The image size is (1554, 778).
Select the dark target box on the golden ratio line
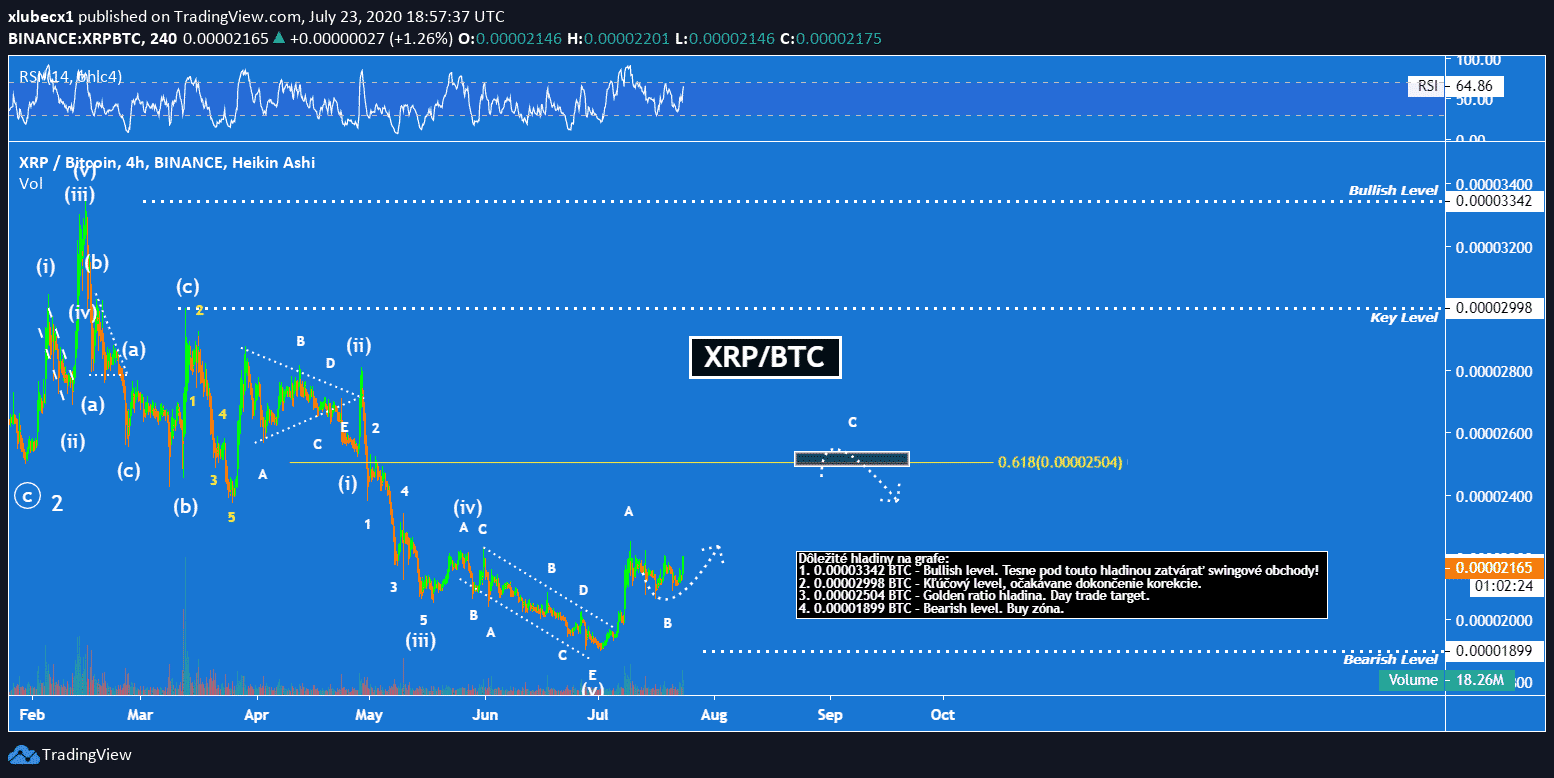(851, 459)
